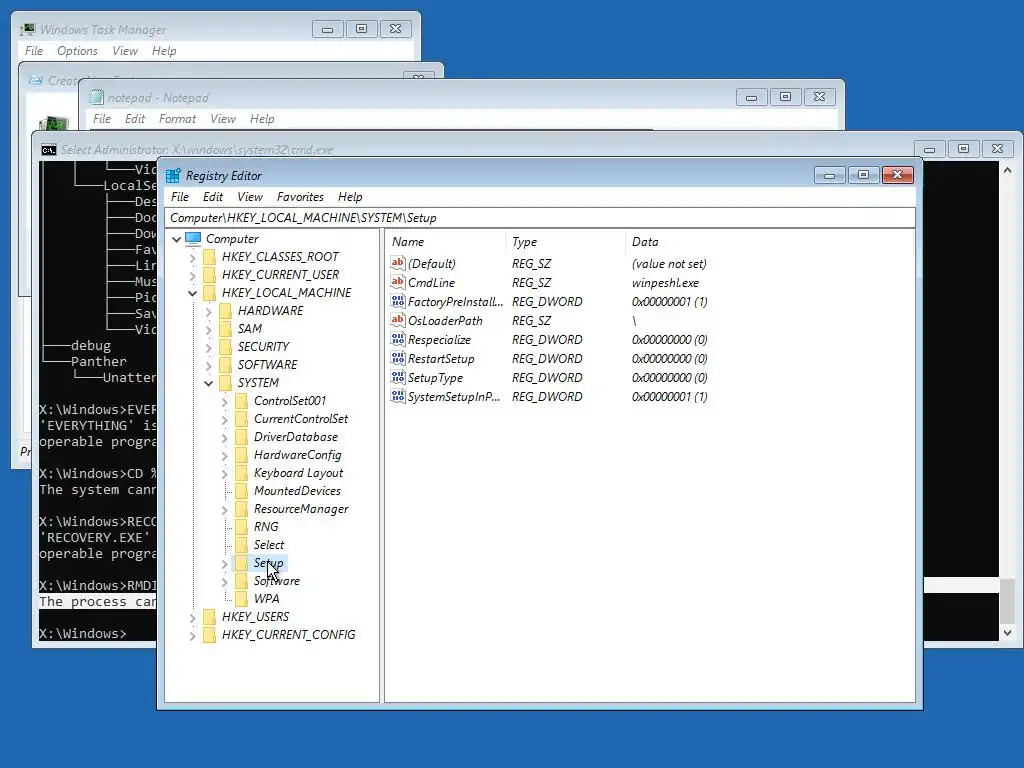Open Notepad's Edit menu

(135, 119)
